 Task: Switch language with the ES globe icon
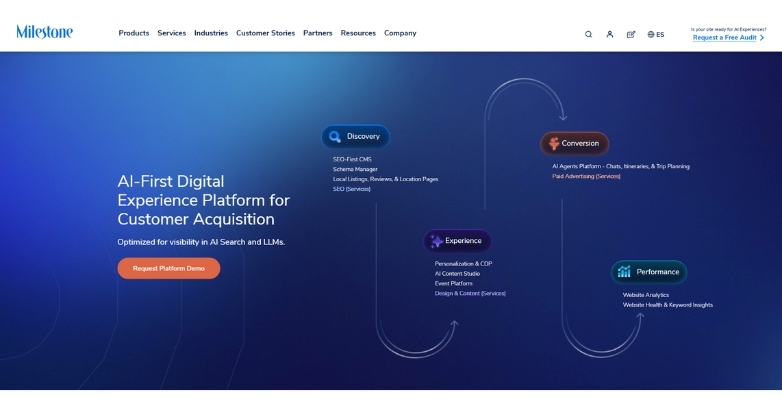tap(656, 34)
